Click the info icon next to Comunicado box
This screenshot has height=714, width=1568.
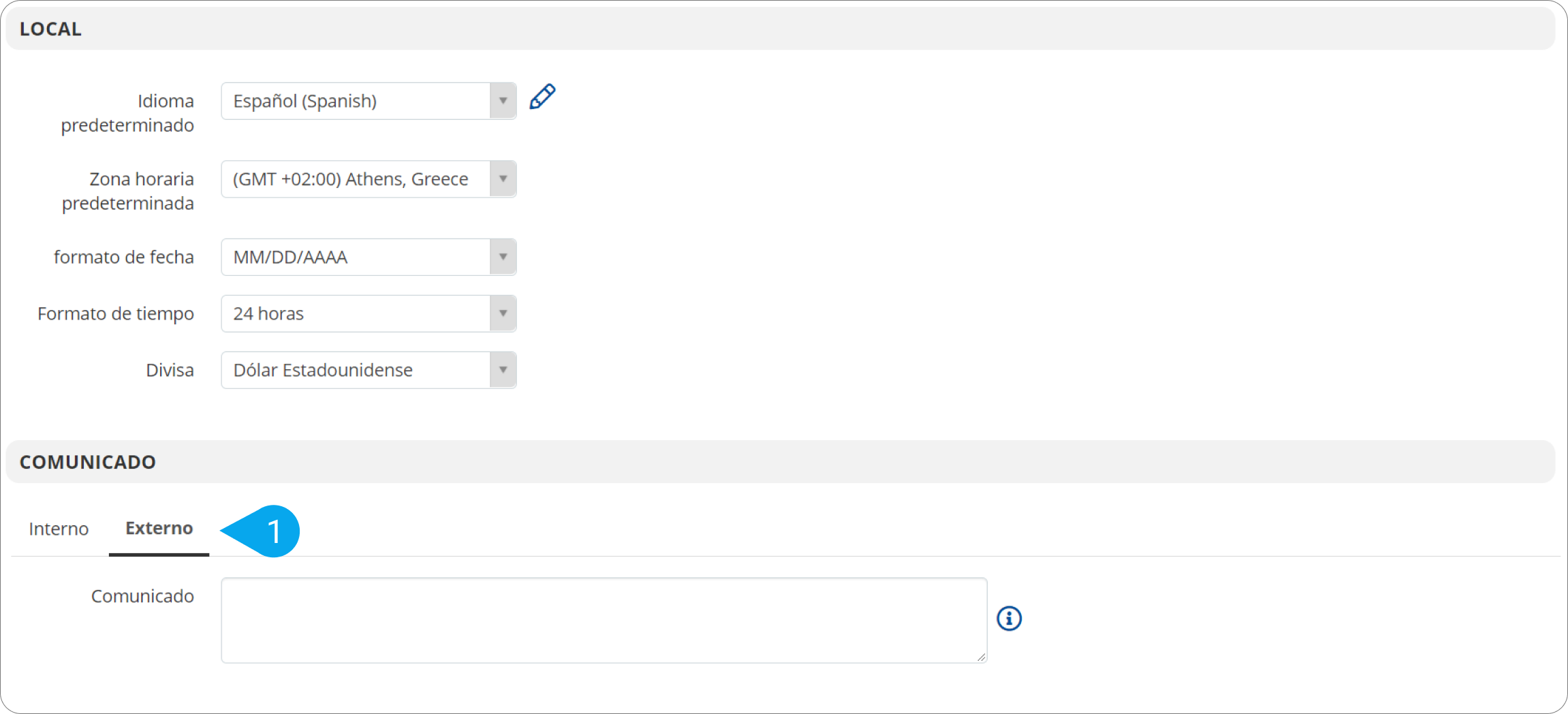click(x=1009, y=619)
